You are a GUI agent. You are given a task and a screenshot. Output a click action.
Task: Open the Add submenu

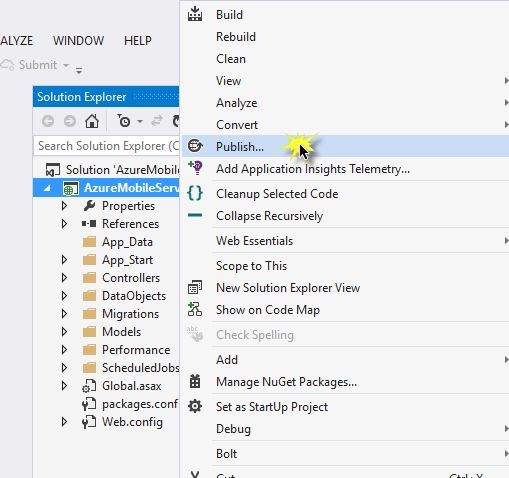[x=345, y=360]
